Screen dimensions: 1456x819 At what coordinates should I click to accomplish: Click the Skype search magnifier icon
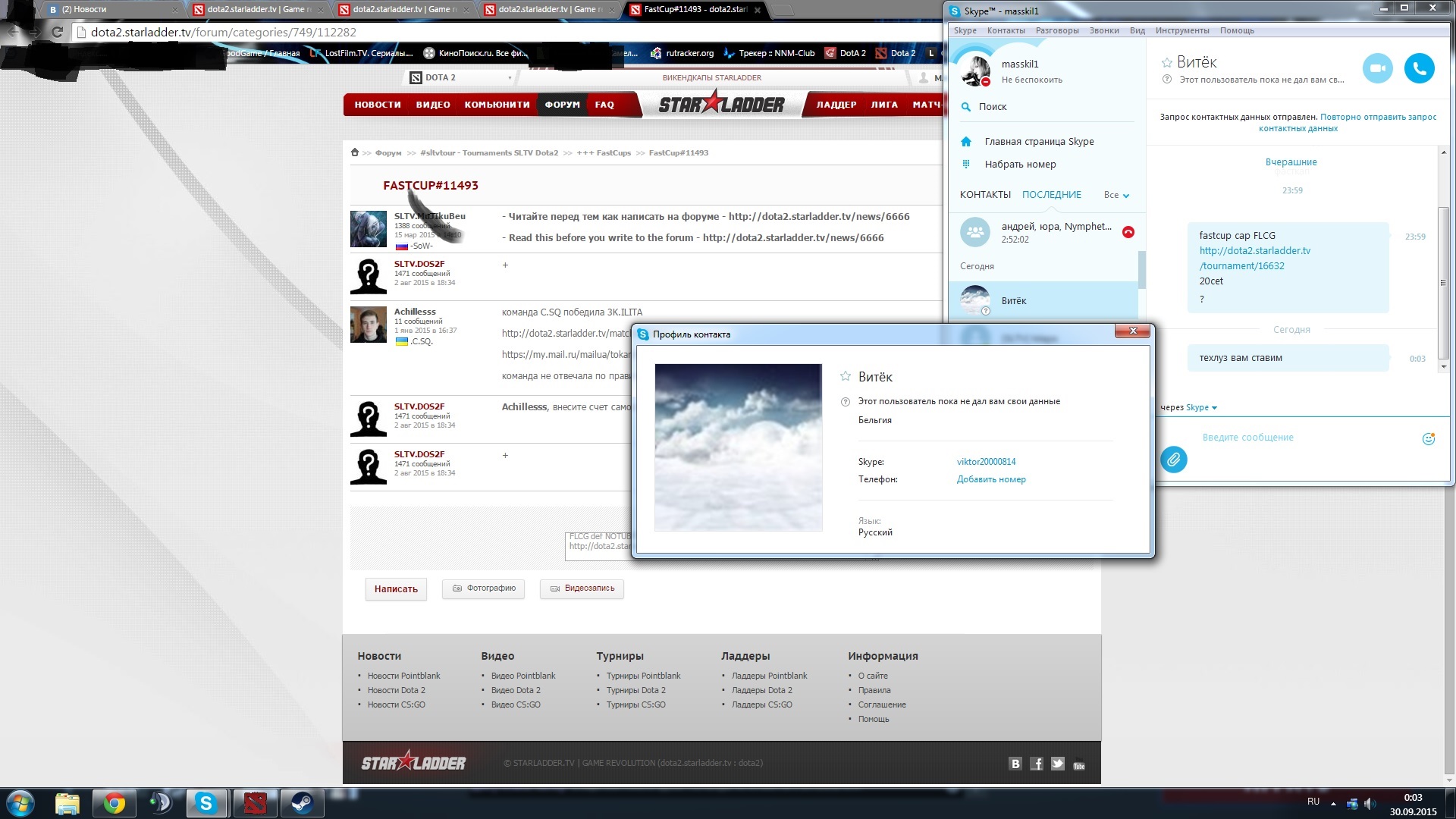[966, 107]
